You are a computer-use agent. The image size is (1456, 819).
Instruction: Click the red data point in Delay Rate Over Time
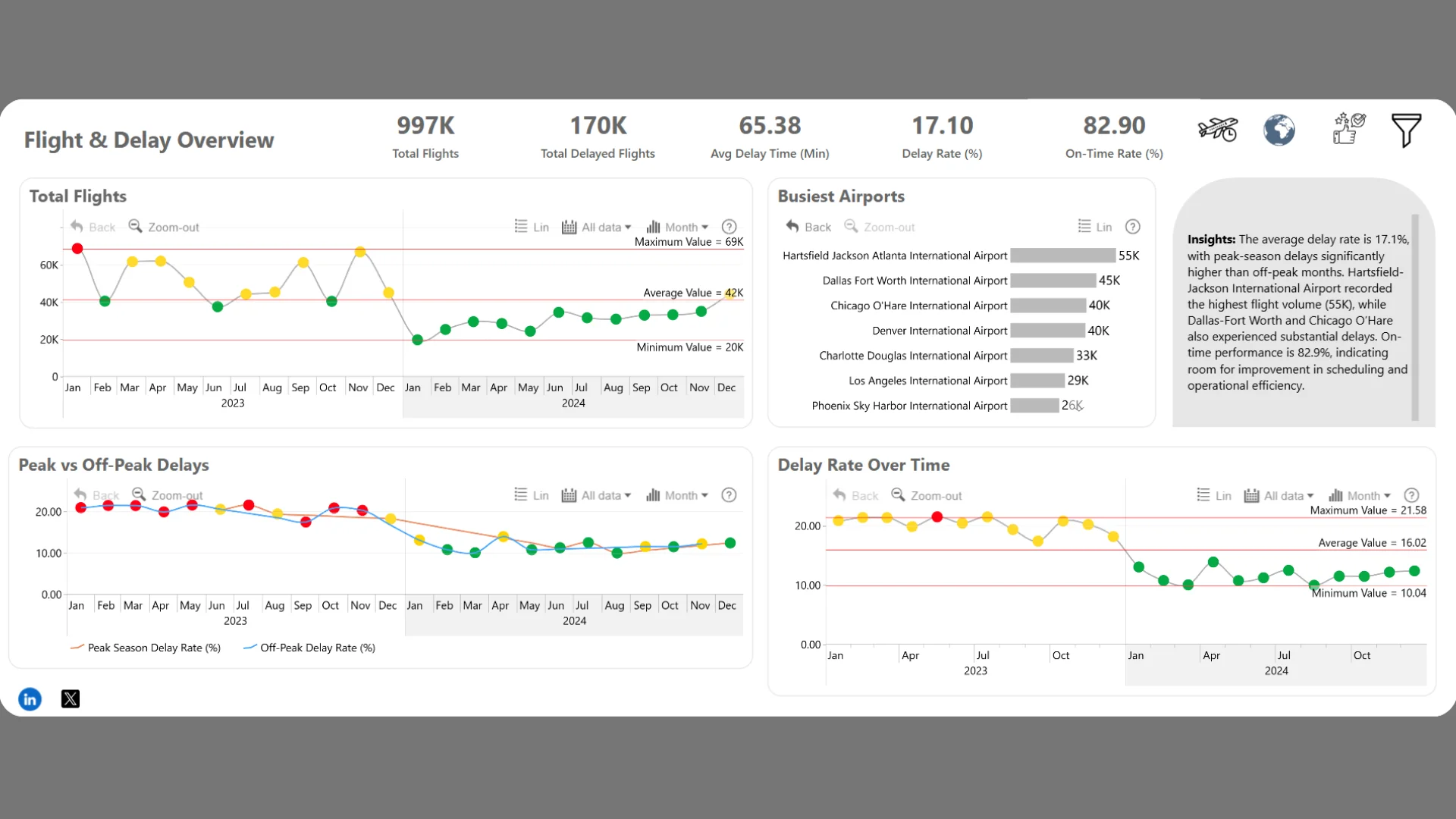coord(937,516)
